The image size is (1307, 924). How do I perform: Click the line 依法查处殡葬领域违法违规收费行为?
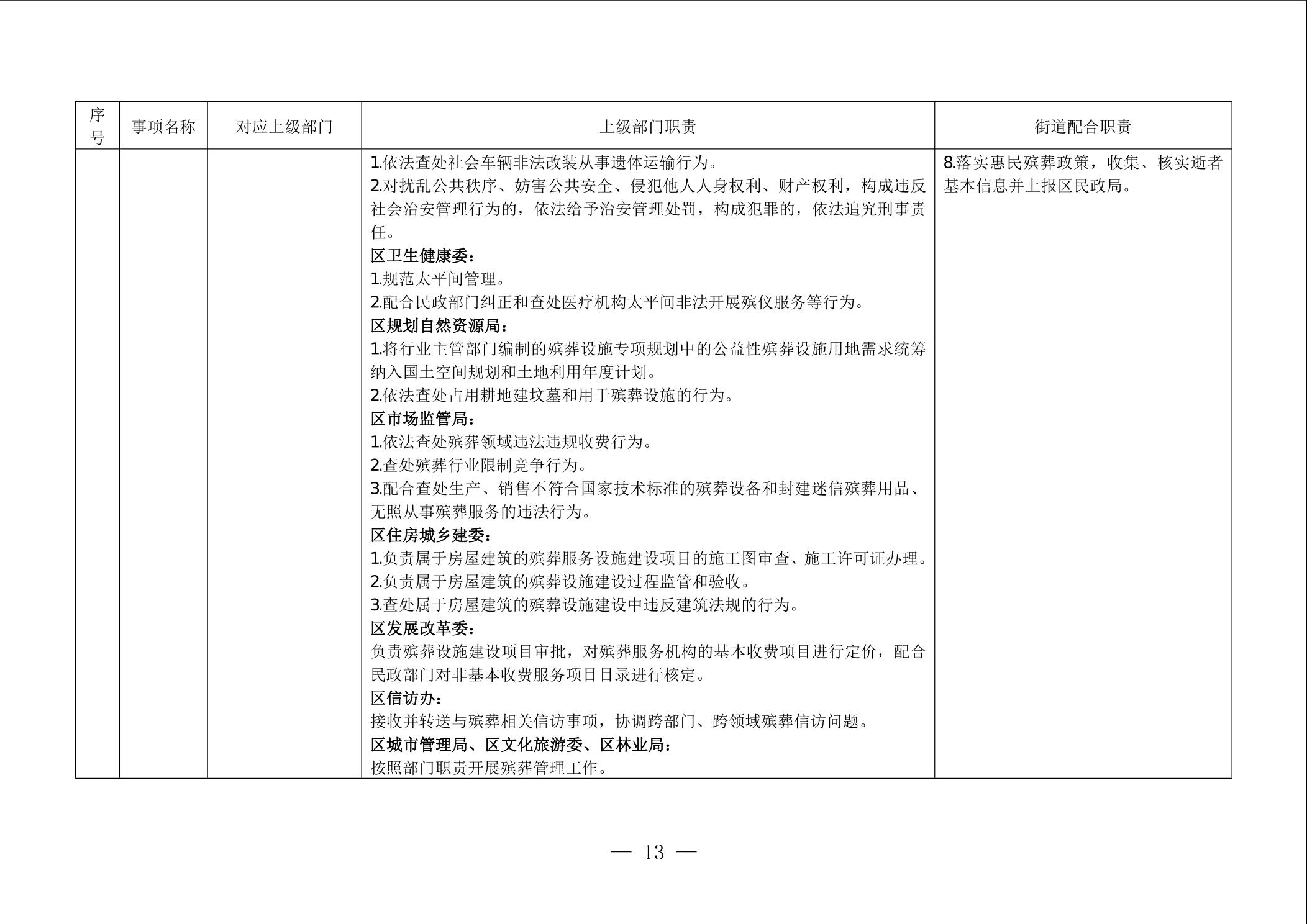coord(511,442)
